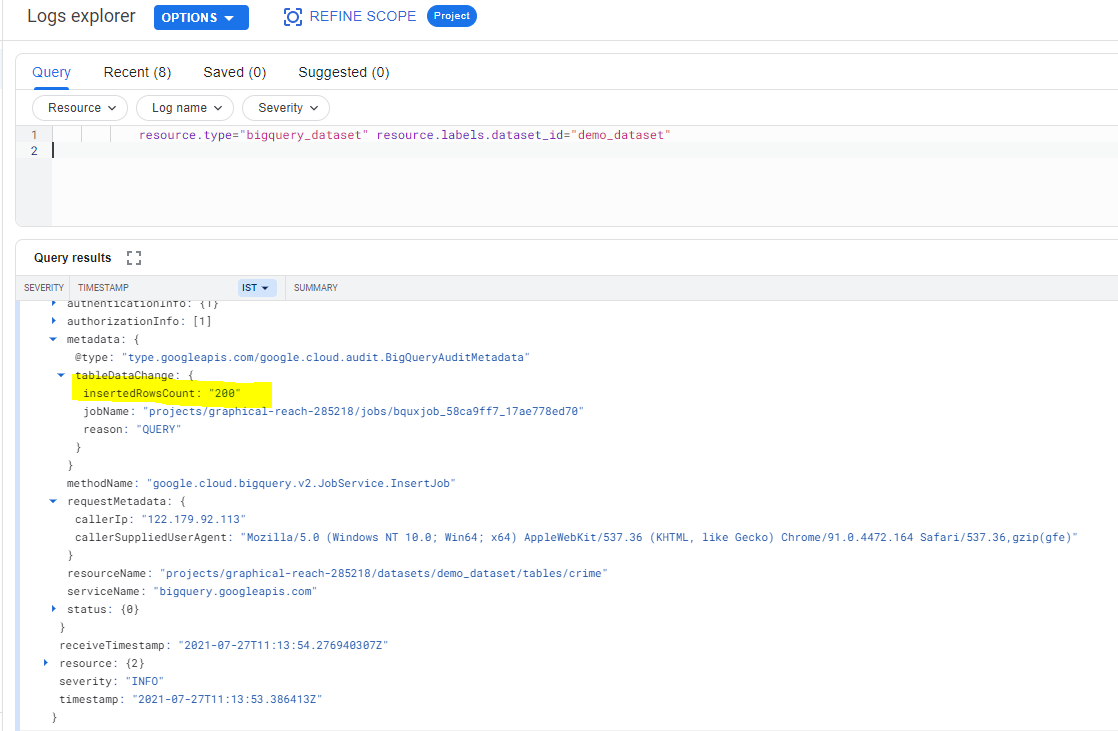The image size is (1118, 731).
Task: Switch to the Recent (8) tab
Action: click(x=137, y=72)
